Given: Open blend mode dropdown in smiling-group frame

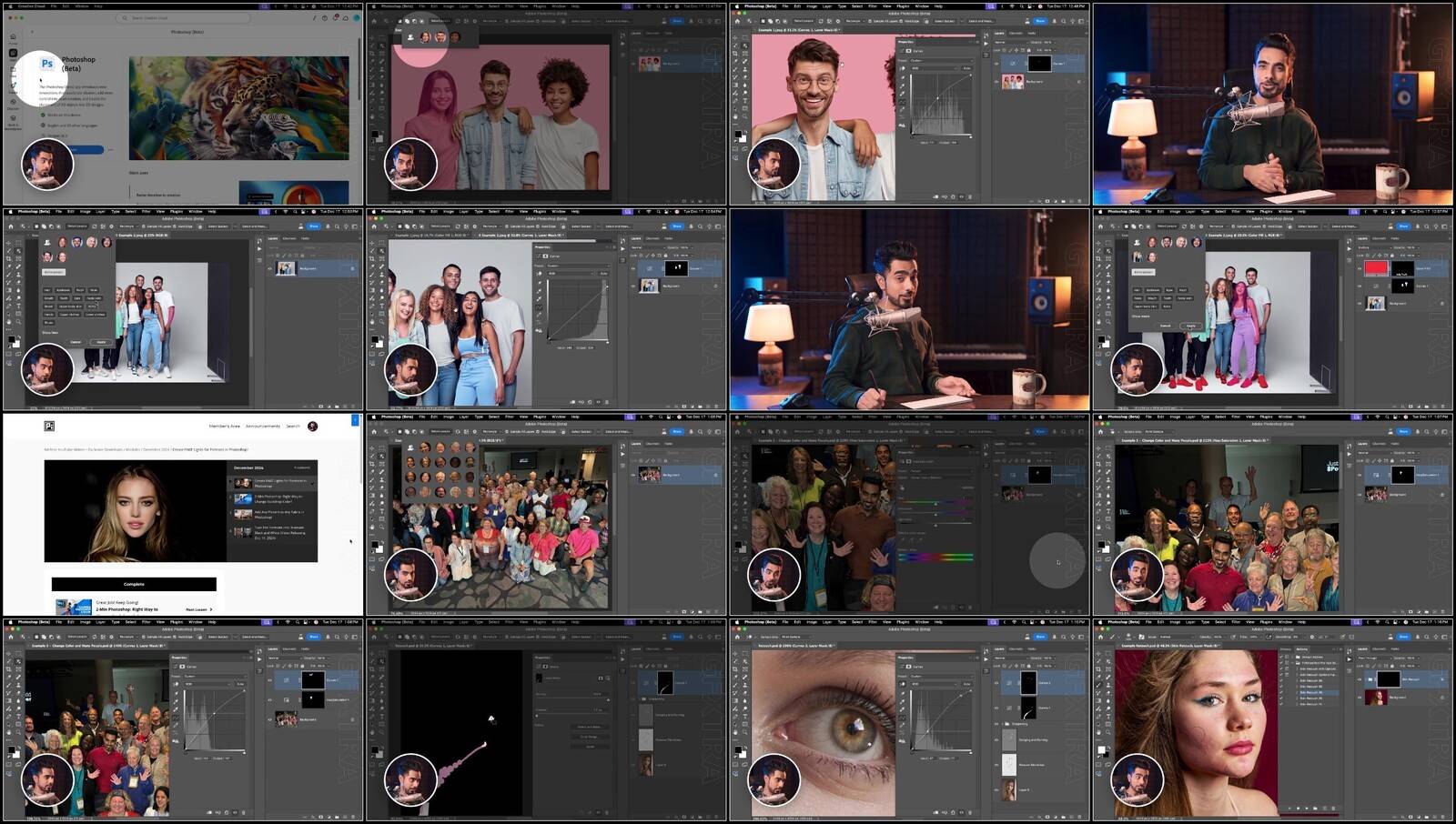Looking at the screenshot, I should 650,247.
